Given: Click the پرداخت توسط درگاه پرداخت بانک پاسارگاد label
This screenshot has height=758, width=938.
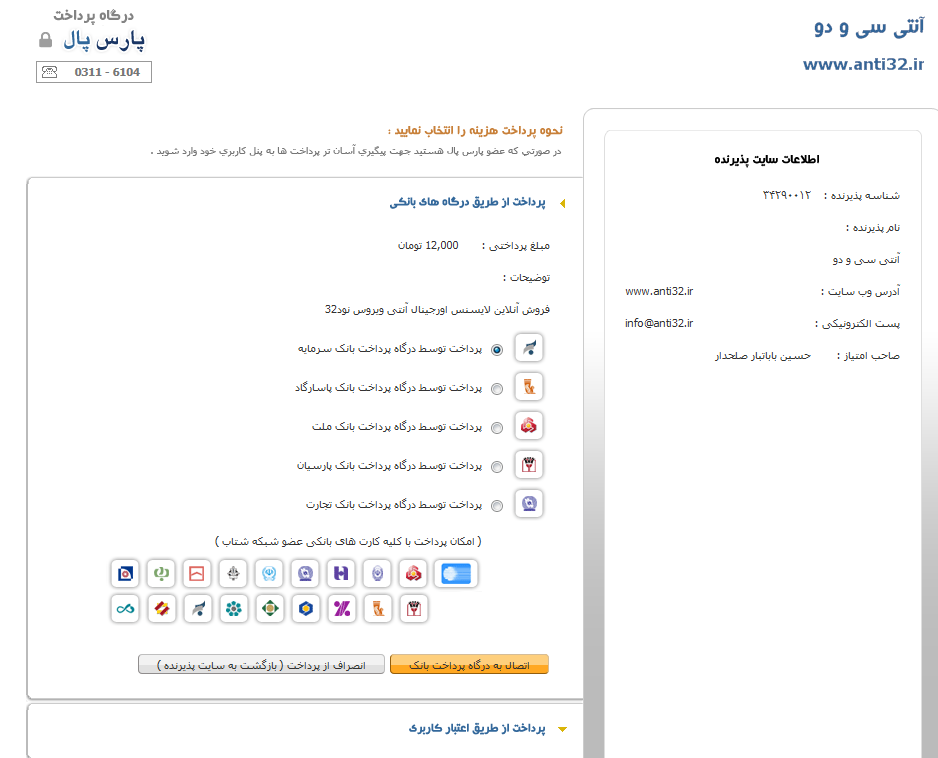Looking at the screenshot, I should (388, 388).
